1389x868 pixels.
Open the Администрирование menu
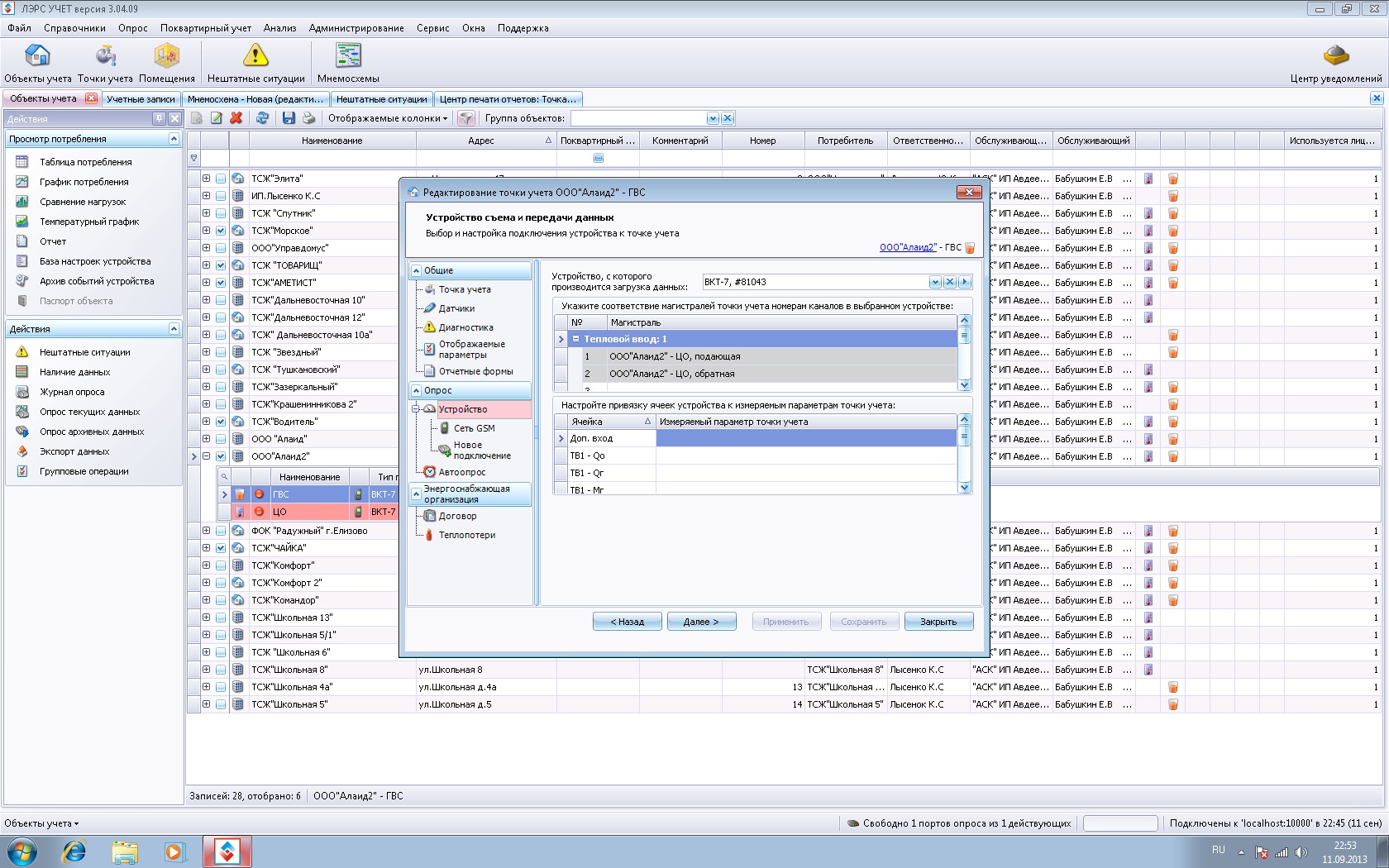[x=356, y=28]
